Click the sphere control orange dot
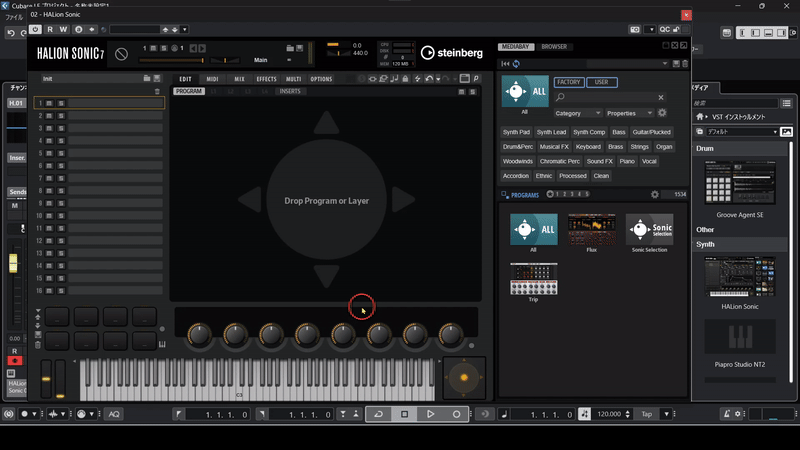Screen dimensions: 800x450 coord(464,378)
